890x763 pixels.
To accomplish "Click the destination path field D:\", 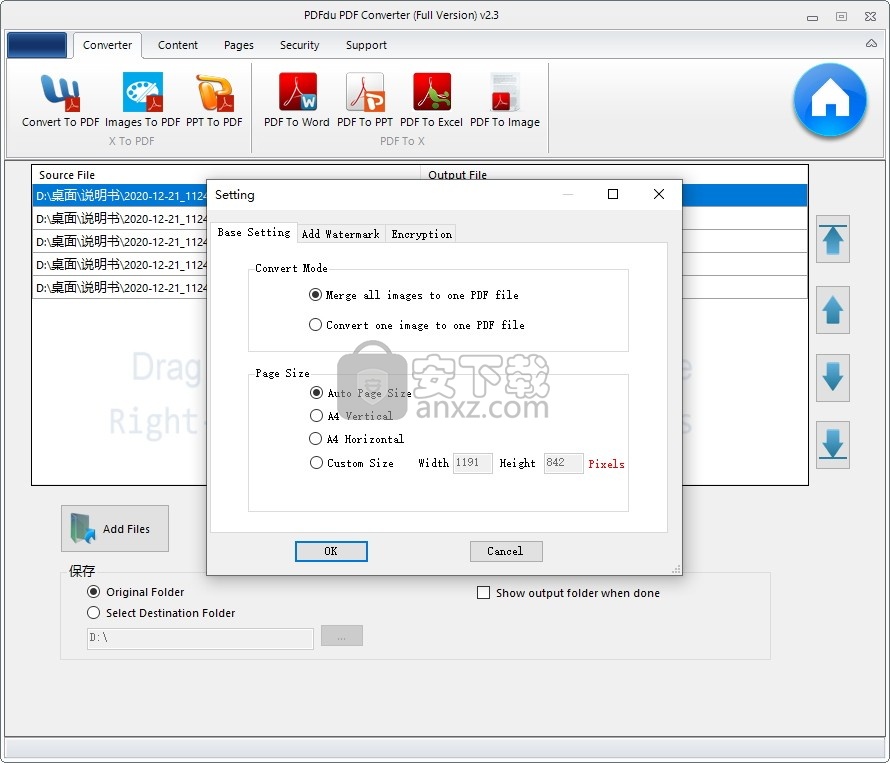I will 200,638.
